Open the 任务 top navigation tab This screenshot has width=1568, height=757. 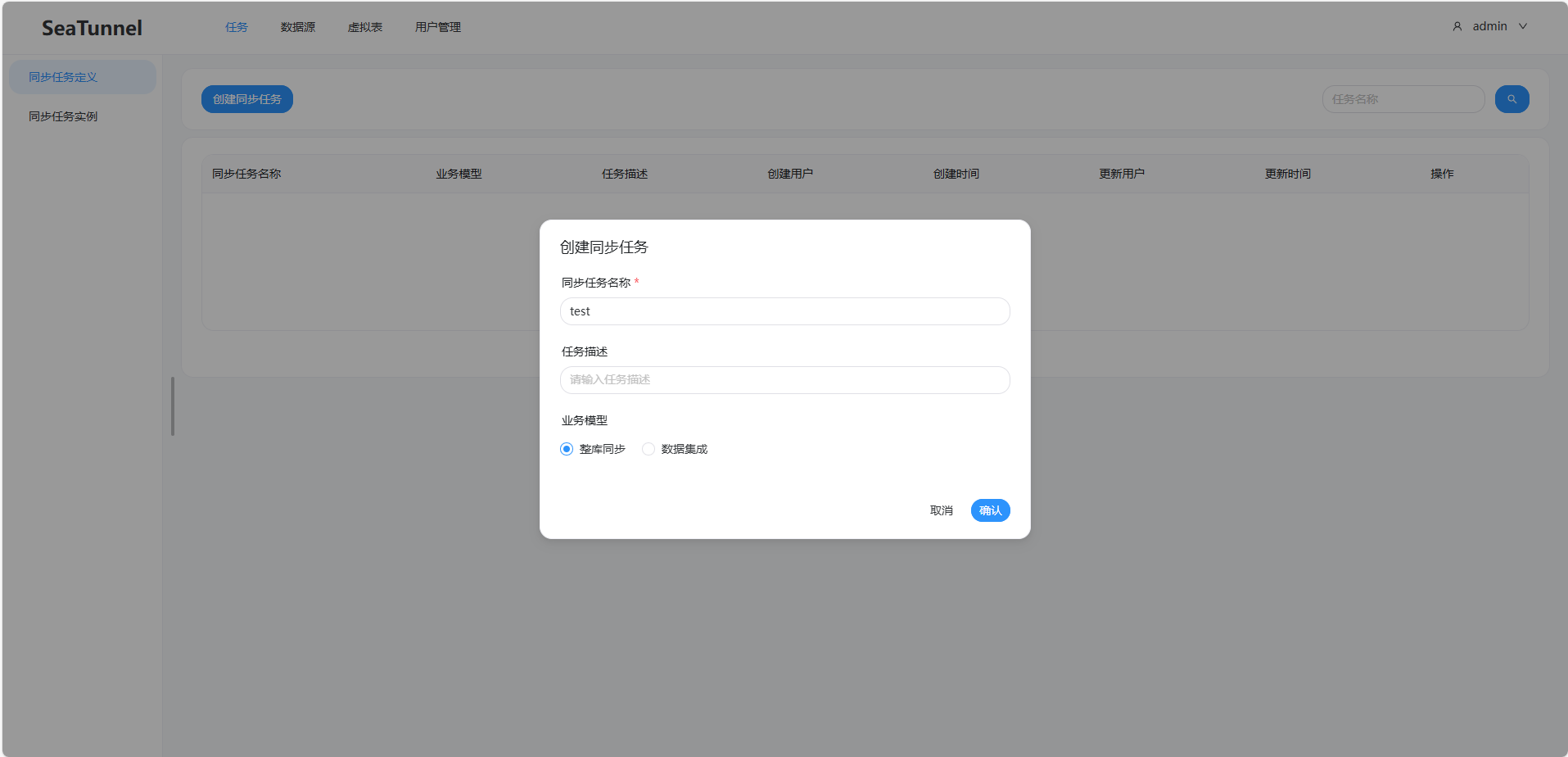(237, 27)
